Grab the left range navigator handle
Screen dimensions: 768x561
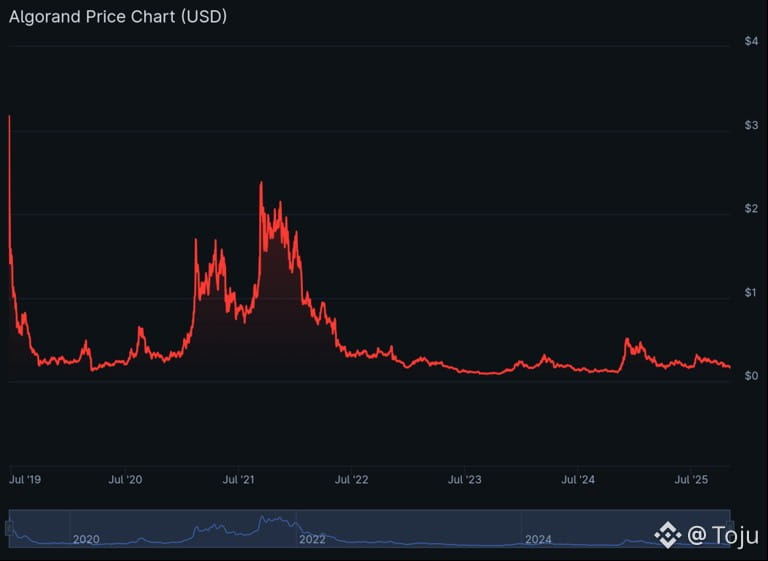point(8,528)
